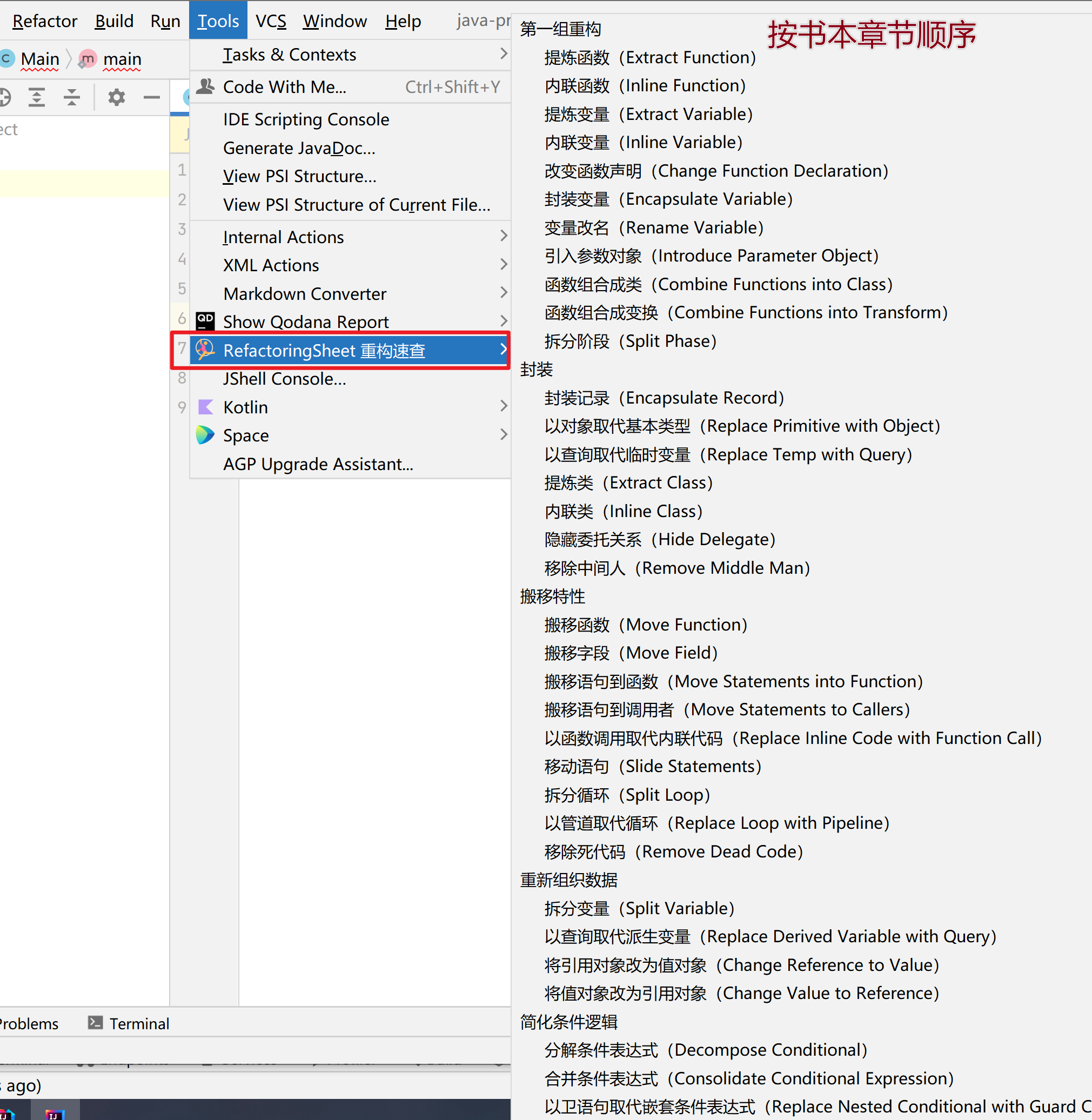1092x1120 pixels.
Task: Open the Refactor menu in menu bar
Action: tap(44, 21)
